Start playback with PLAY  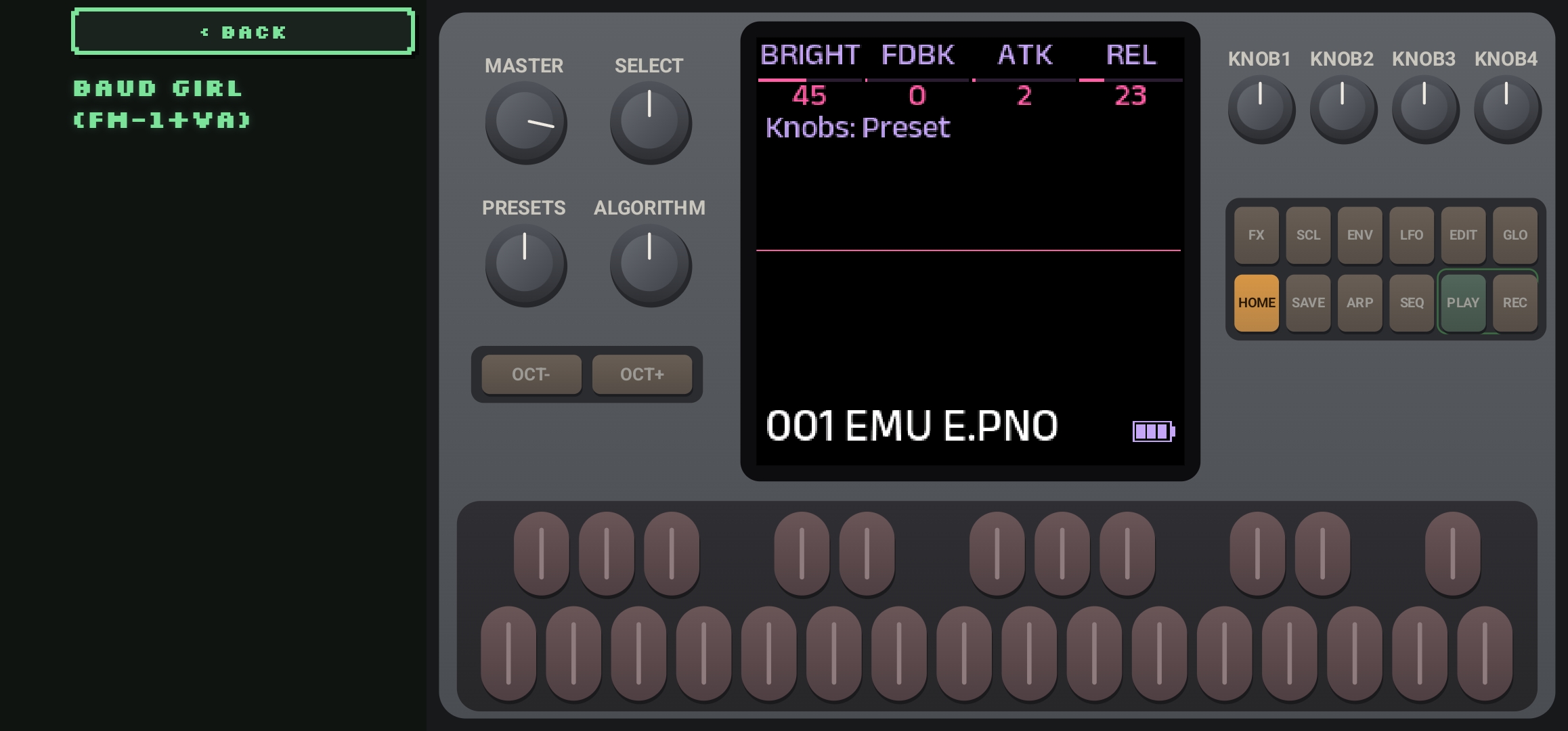point(1463,303)
